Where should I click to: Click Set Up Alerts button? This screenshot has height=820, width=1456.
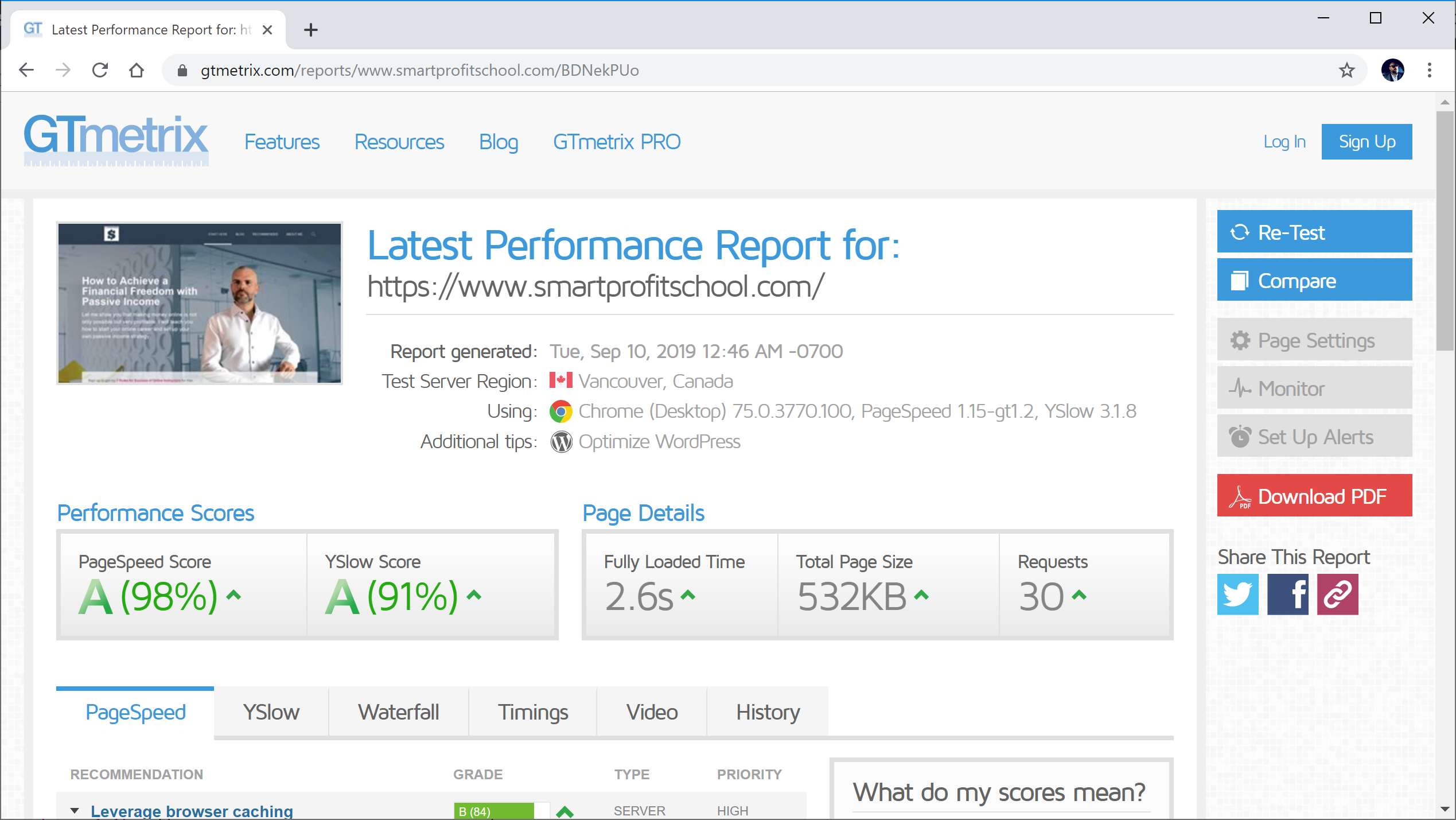1314,436
